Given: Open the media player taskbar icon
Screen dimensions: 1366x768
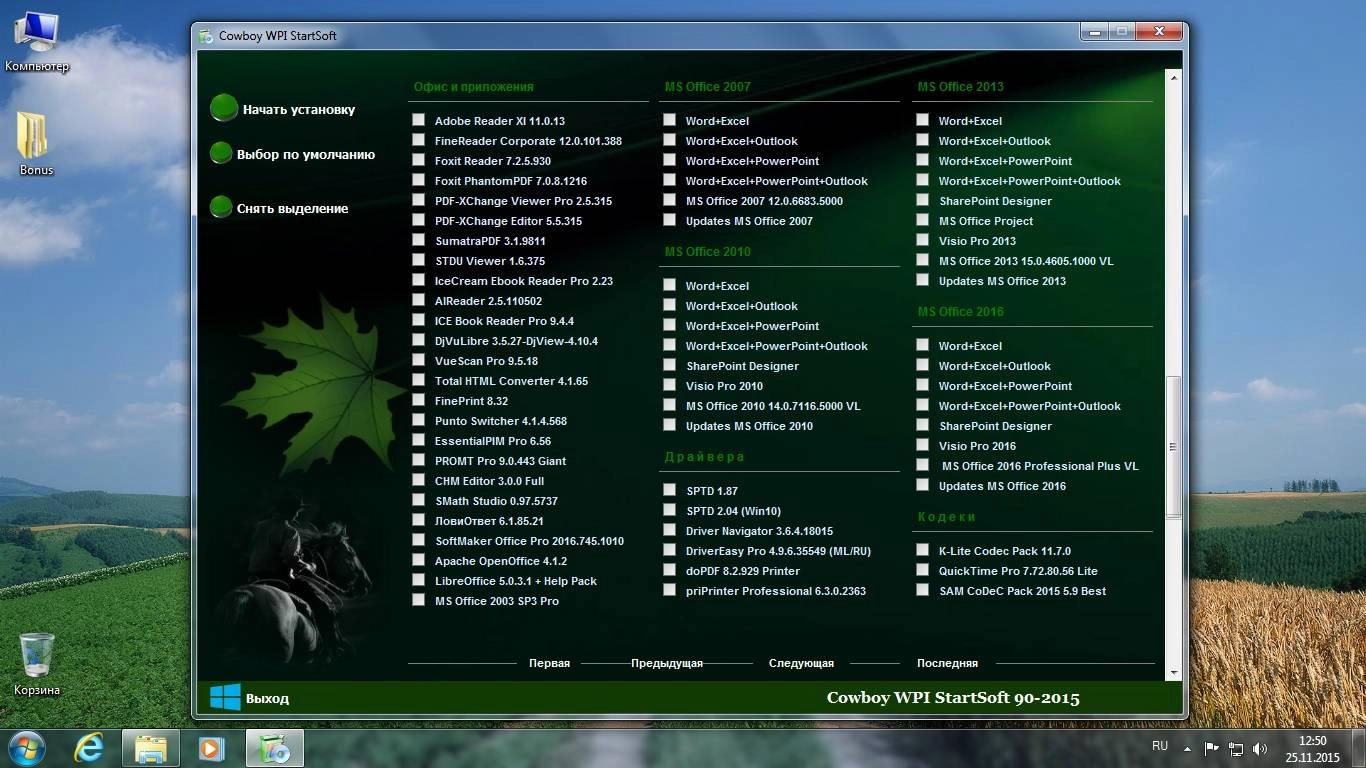Looking at the screenshot, I should point(212,748).
